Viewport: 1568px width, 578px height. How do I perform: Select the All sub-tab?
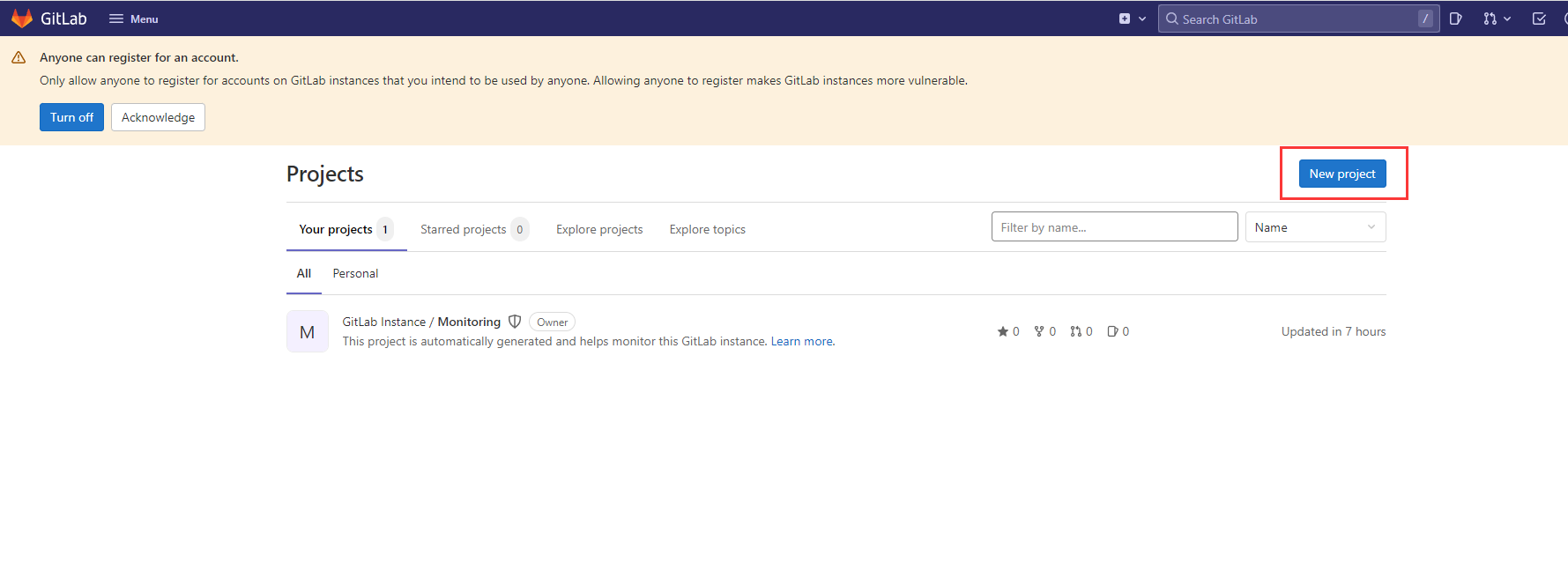(304, 273)
